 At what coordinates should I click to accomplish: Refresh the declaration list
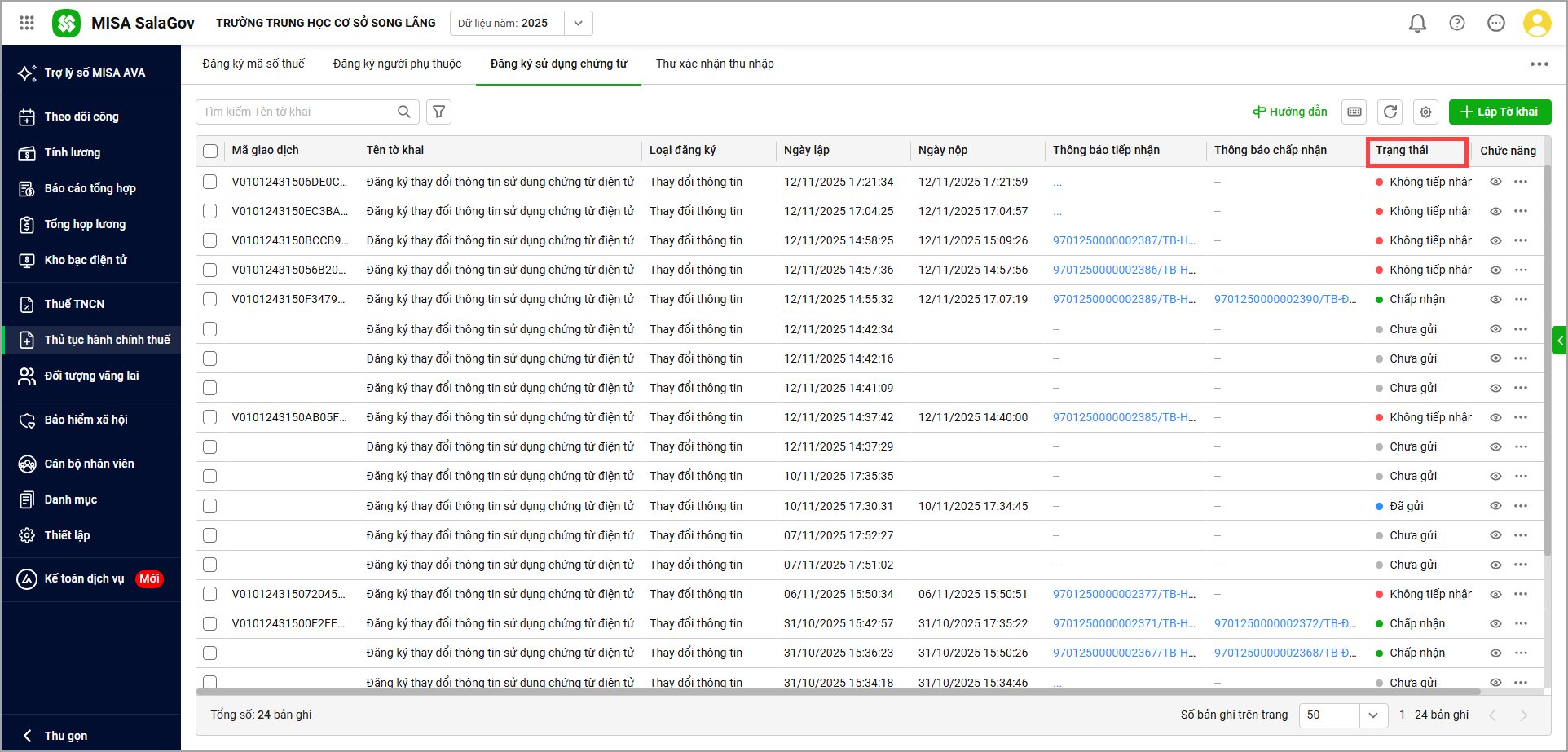(1390, 112)
